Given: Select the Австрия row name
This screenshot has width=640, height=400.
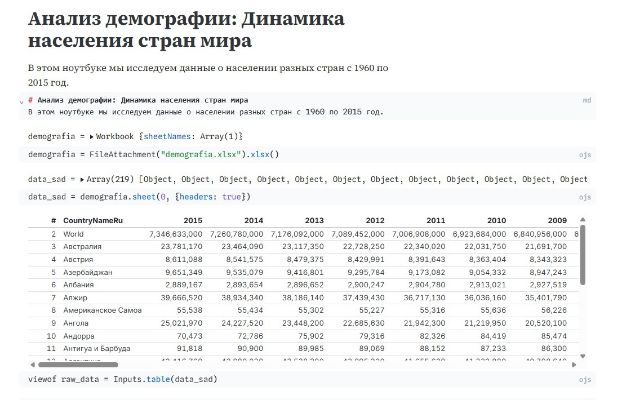Looking at the screenshot, I should [78, 260].
